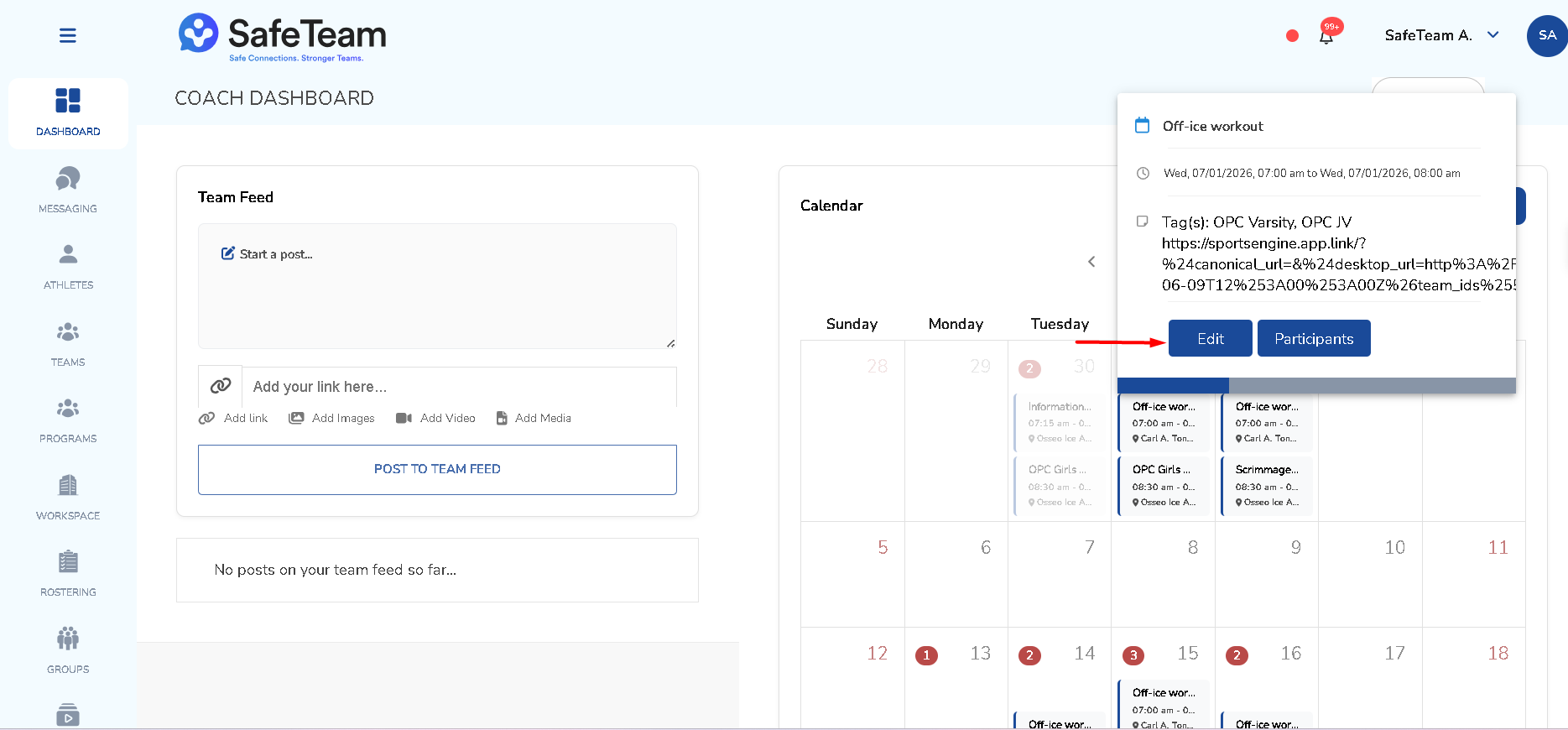Click the Monday column header

(956, 324)
